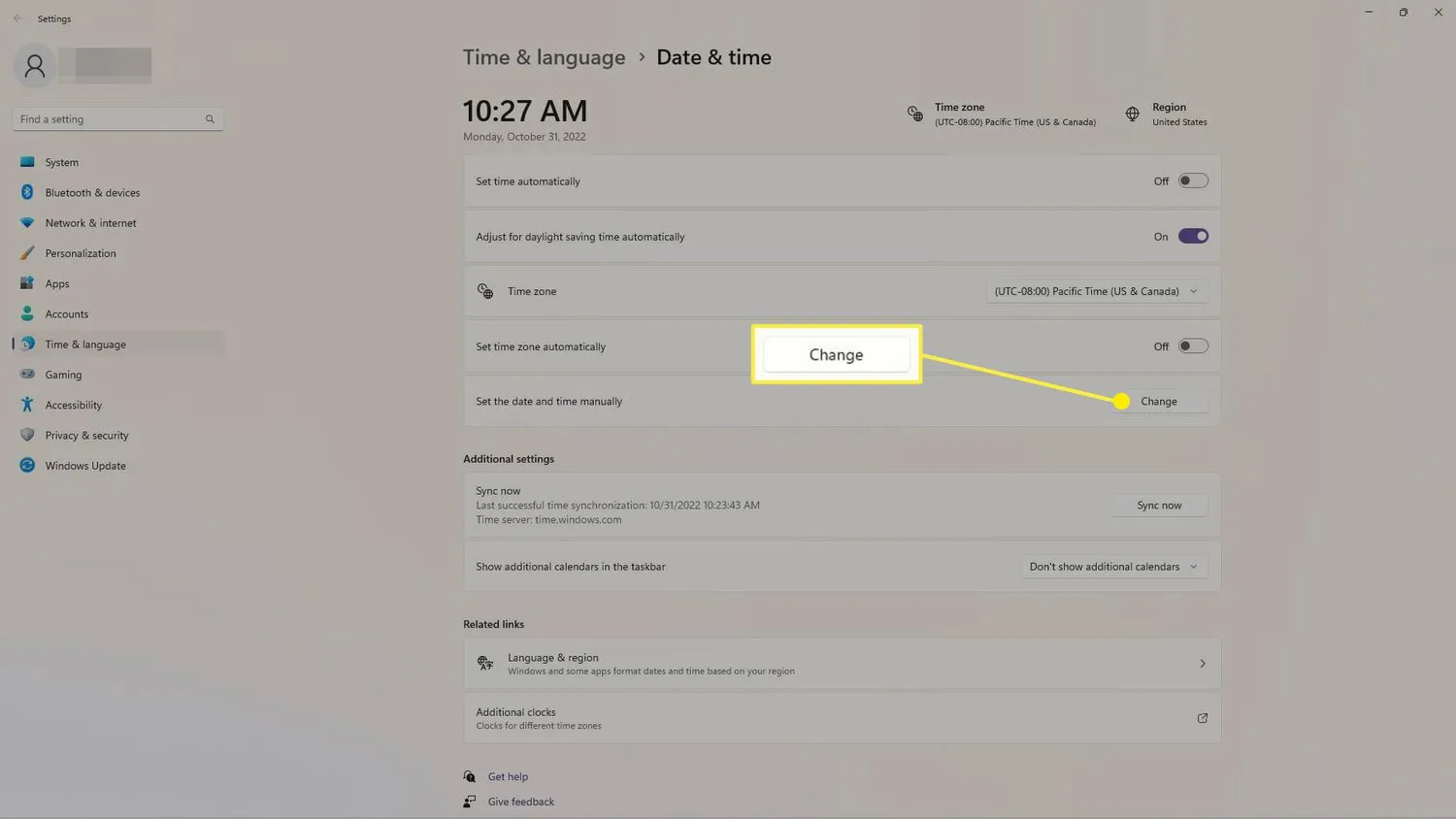
Task: Open System settings category
Action: point(118,162)
